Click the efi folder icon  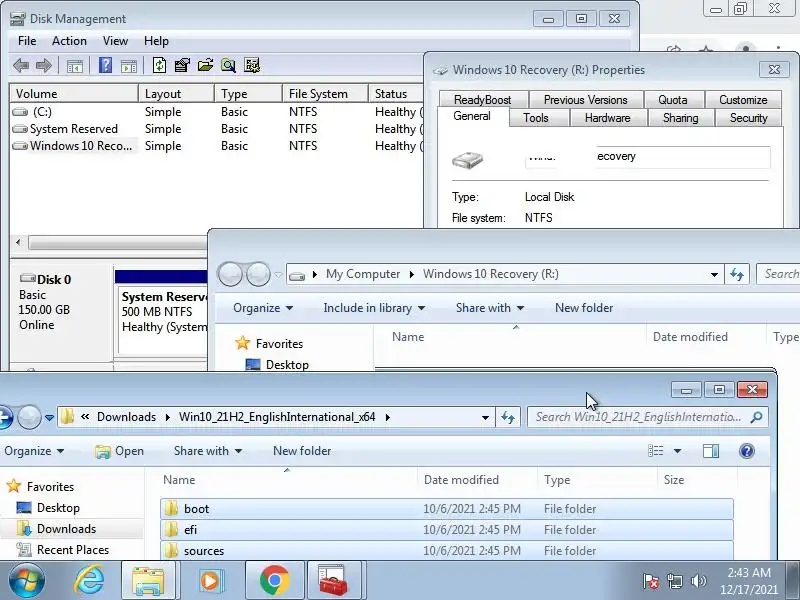[x=171, y=529]
